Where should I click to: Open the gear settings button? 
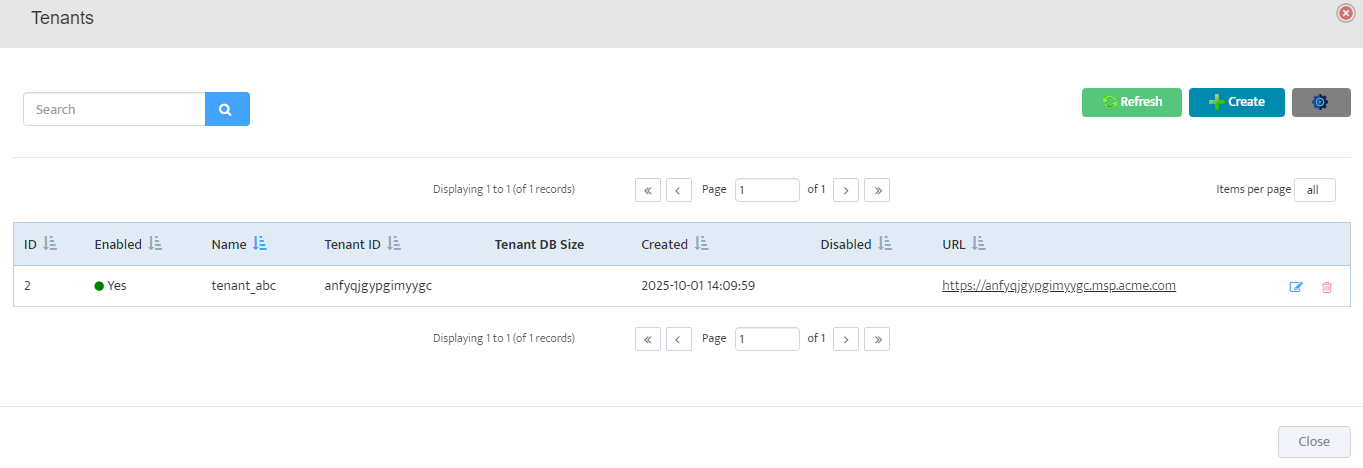[1320, 102]
